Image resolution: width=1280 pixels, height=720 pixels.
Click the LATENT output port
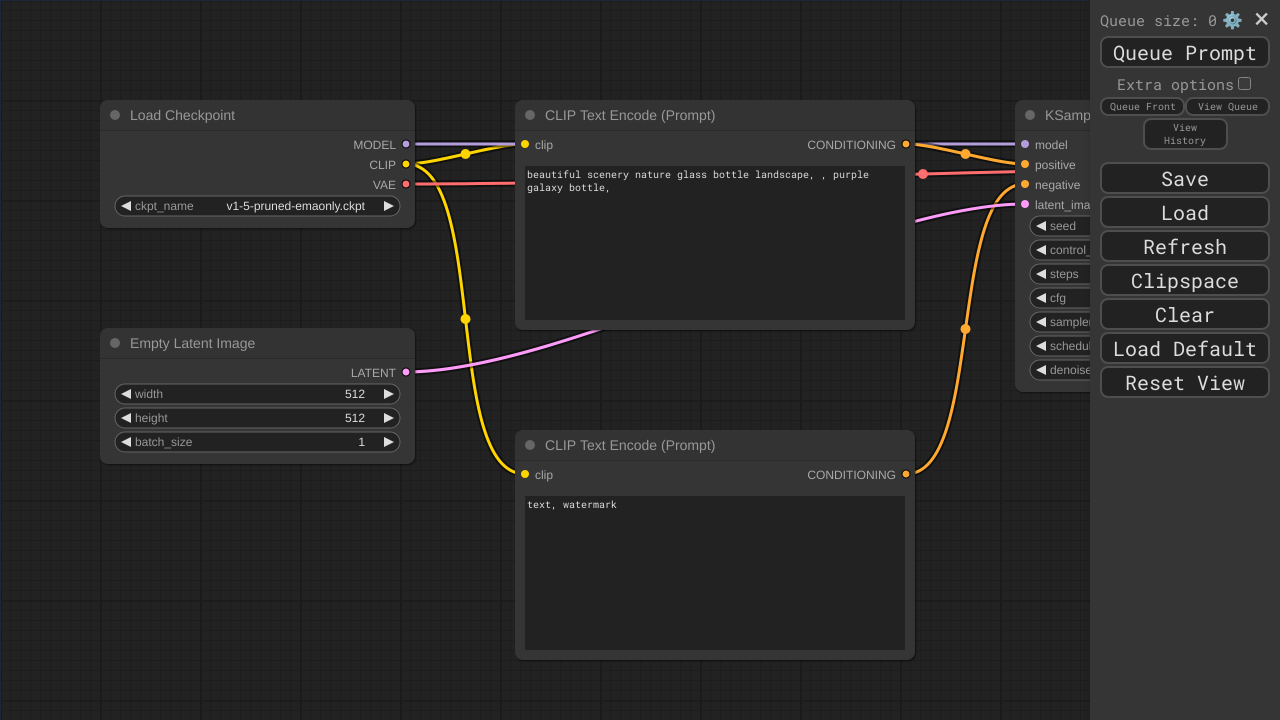(406, 372)
